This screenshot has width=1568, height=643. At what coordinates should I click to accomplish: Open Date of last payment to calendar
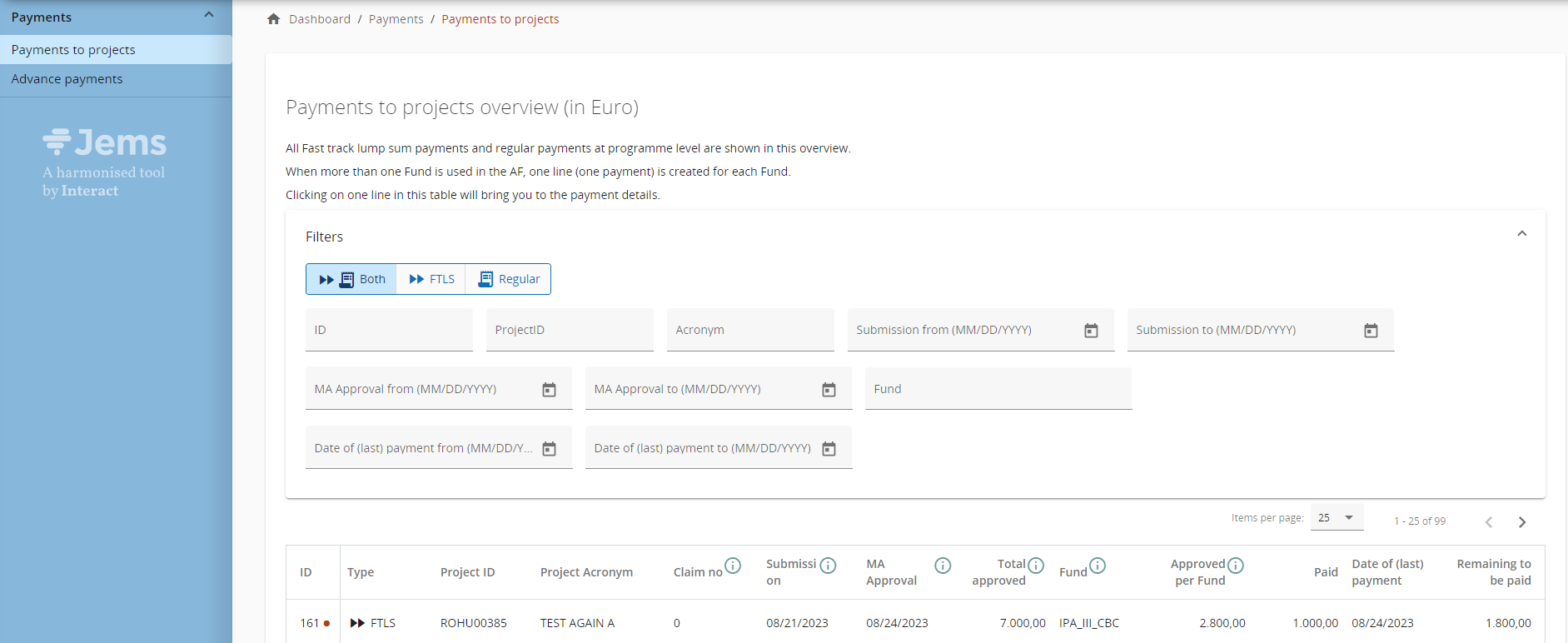pyautogui.click(x=829, y=449)
